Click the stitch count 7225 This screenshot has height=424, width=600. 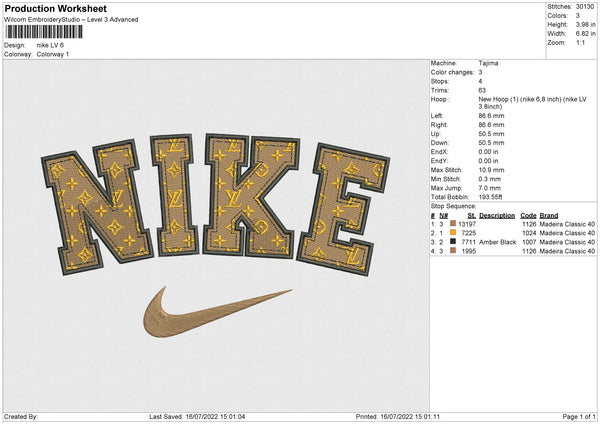[x=469, y=233]
